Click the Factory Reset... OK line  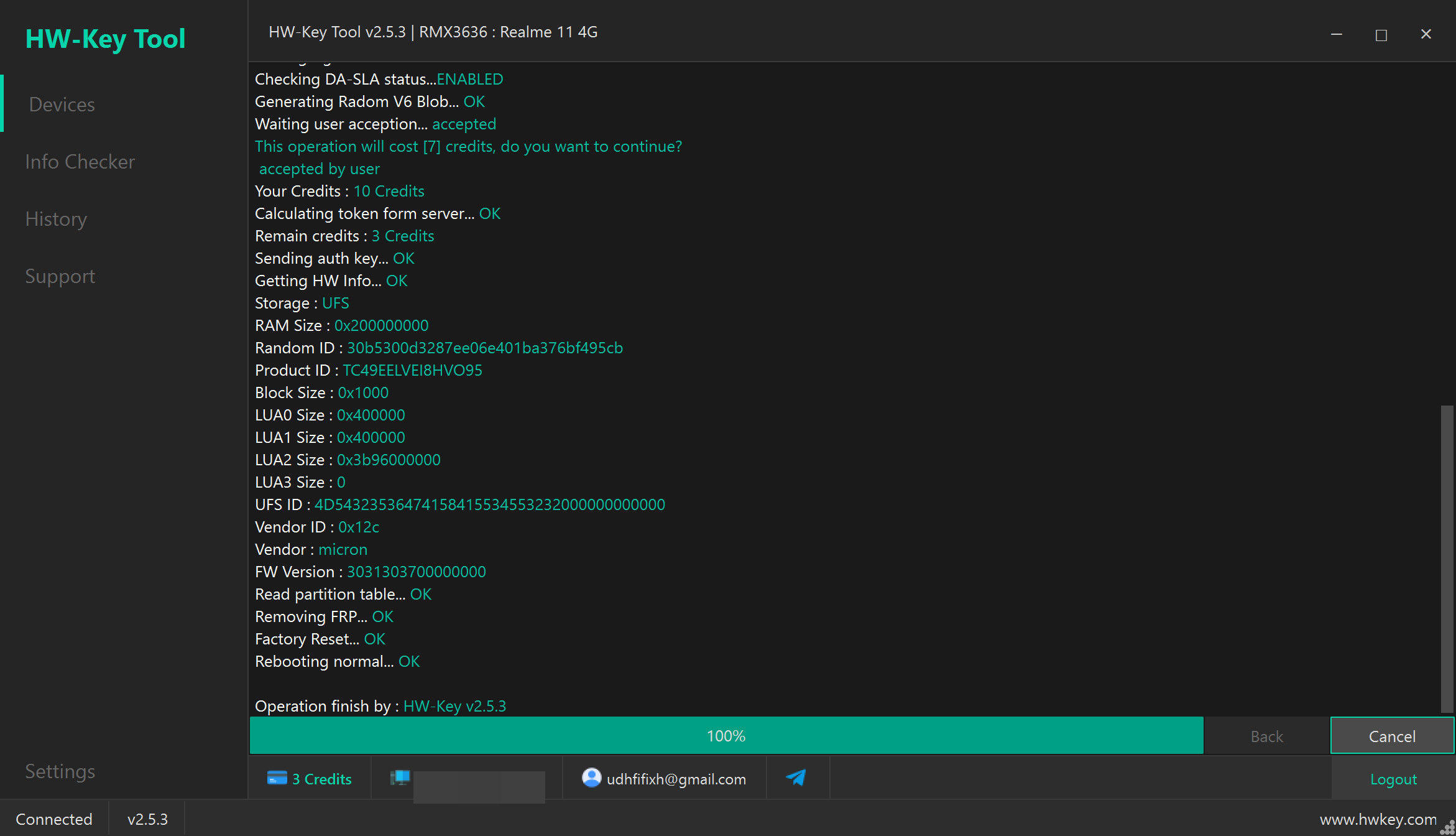(x=320, y=639)
